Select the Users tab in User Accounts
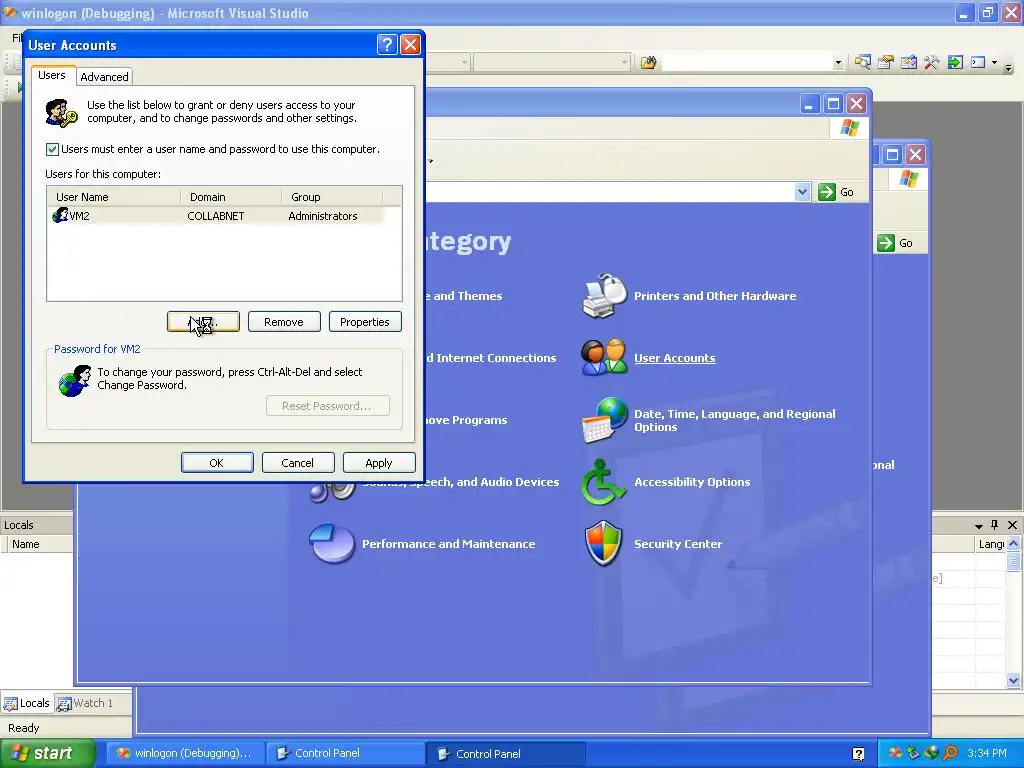Screen dimensions: 1024x768 (52, 75)
